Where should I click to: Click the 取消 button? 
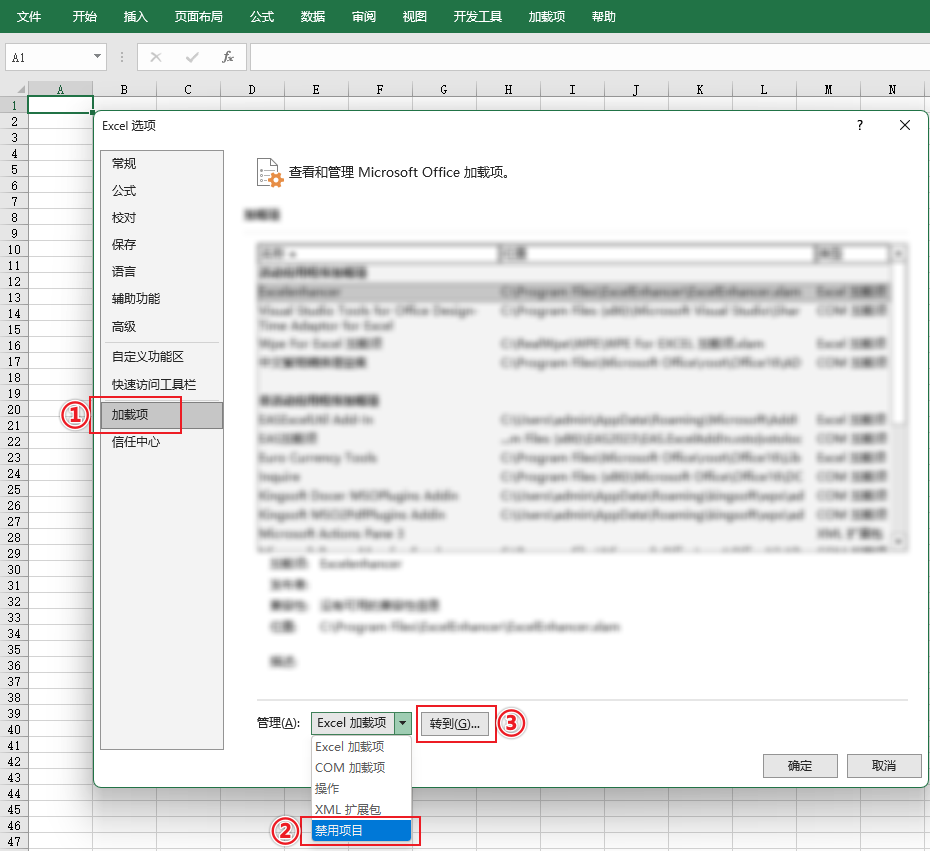tap(883, 766)
